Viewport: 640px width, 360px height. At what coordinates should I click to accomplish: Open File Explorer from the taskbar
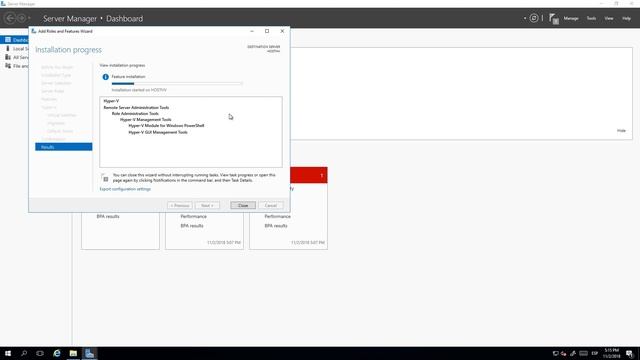point(73,353)
